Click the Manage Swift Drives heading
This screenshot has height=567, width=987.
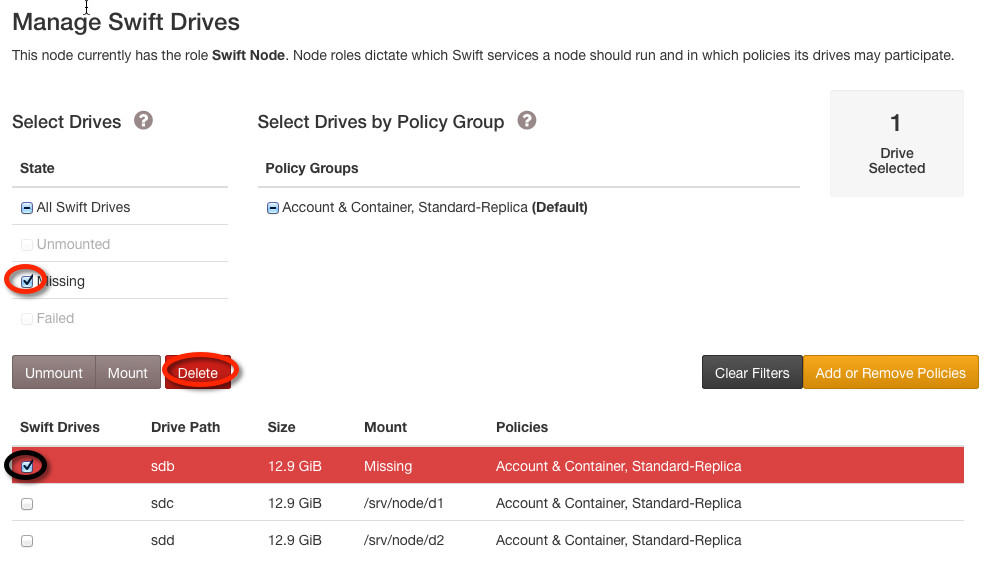pyautogui.click(x=126, y=22)
